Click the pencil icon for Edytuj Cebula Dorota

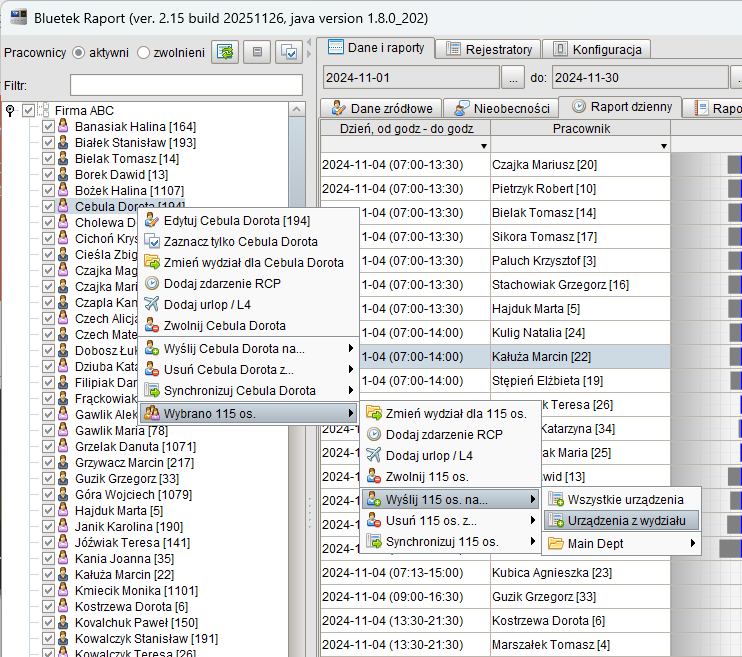pos(152,220)
